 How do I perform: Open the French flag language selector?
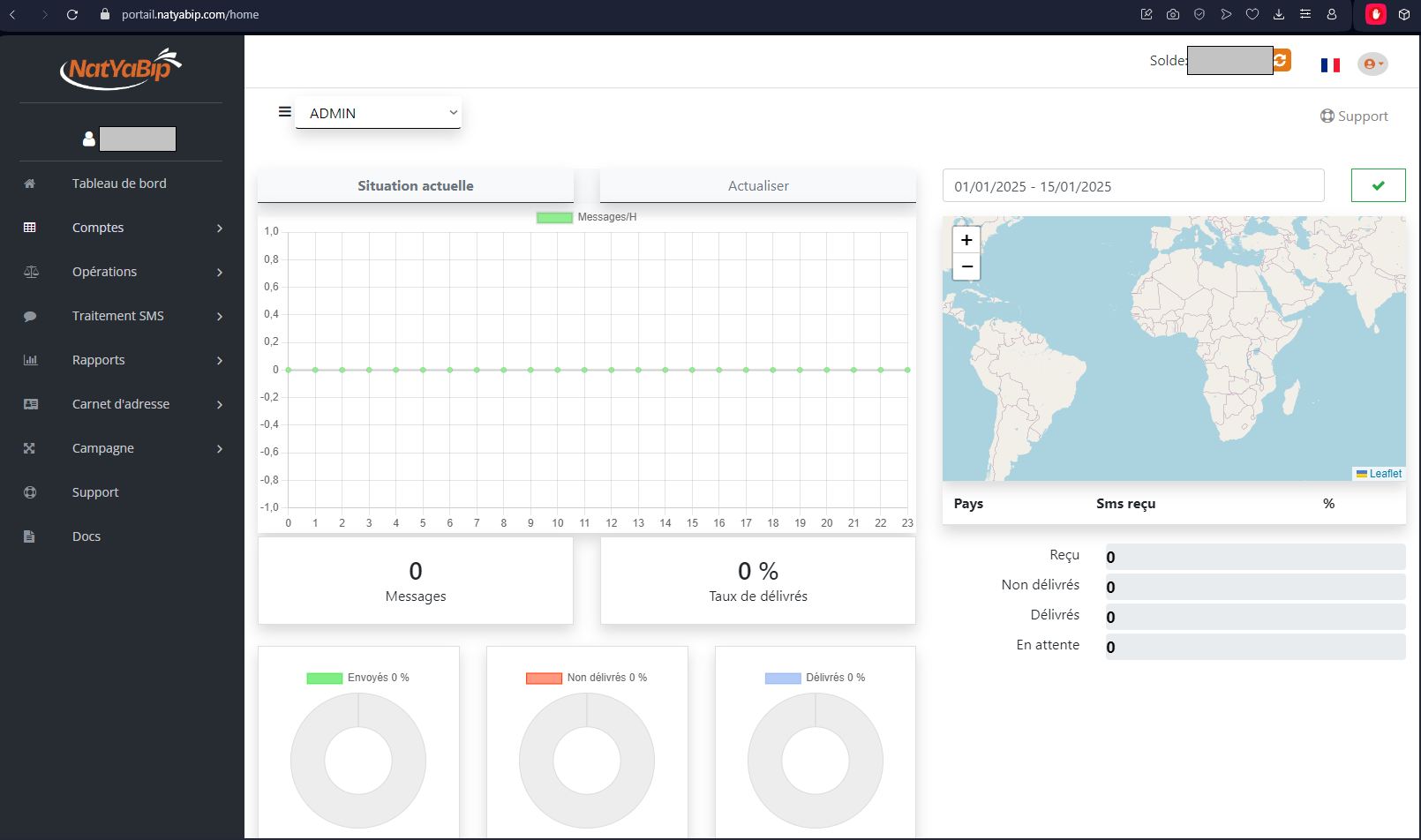click(1330, 64)
